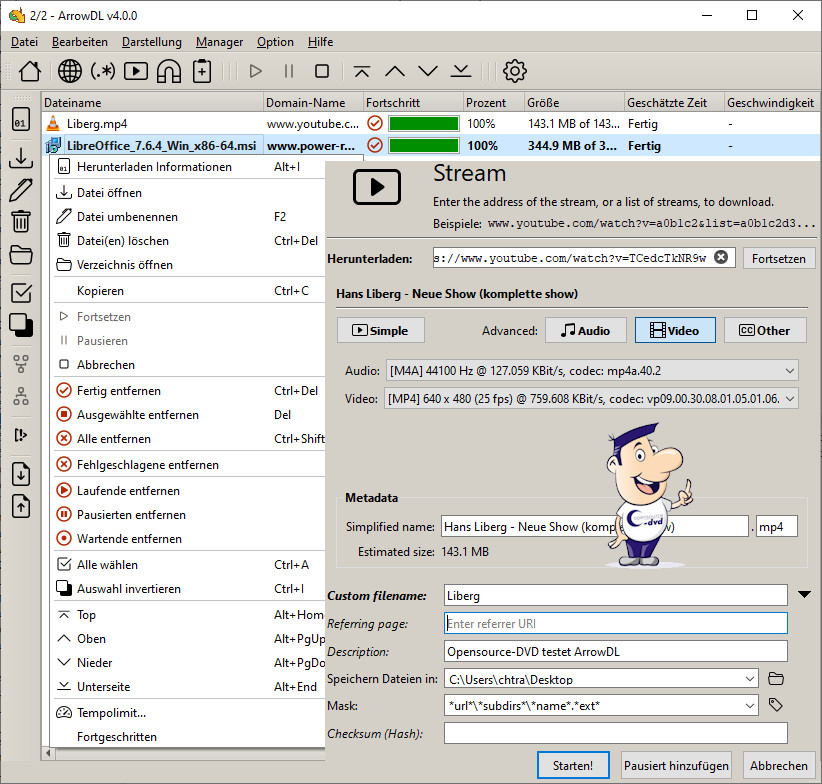The height and width of the screenshot is (784, 822).
Task: Click the home icon in toolbar
Action: [x=30, y=71]
